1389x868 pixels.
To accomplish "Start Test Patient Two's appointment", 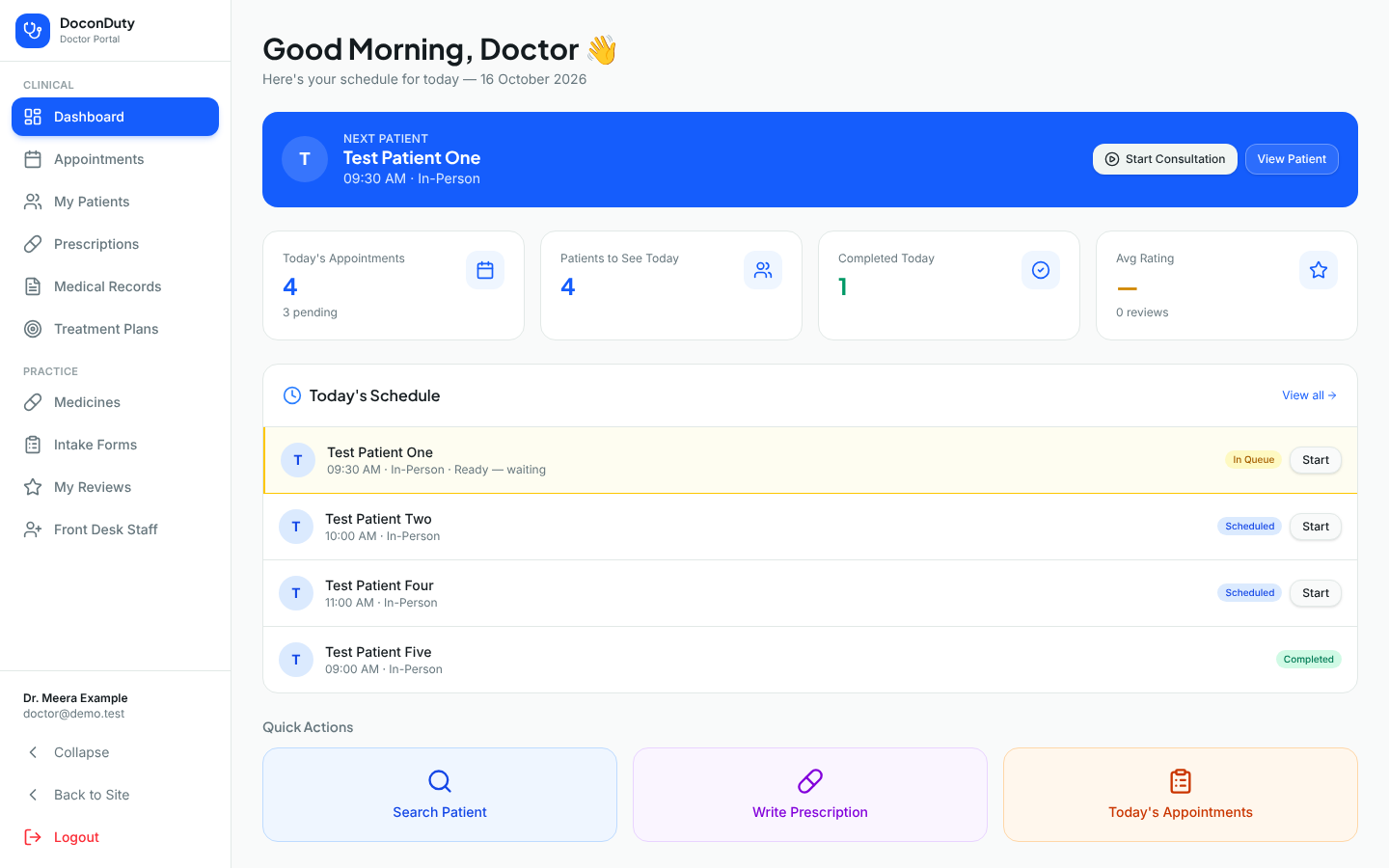I will pos(1316,527).
